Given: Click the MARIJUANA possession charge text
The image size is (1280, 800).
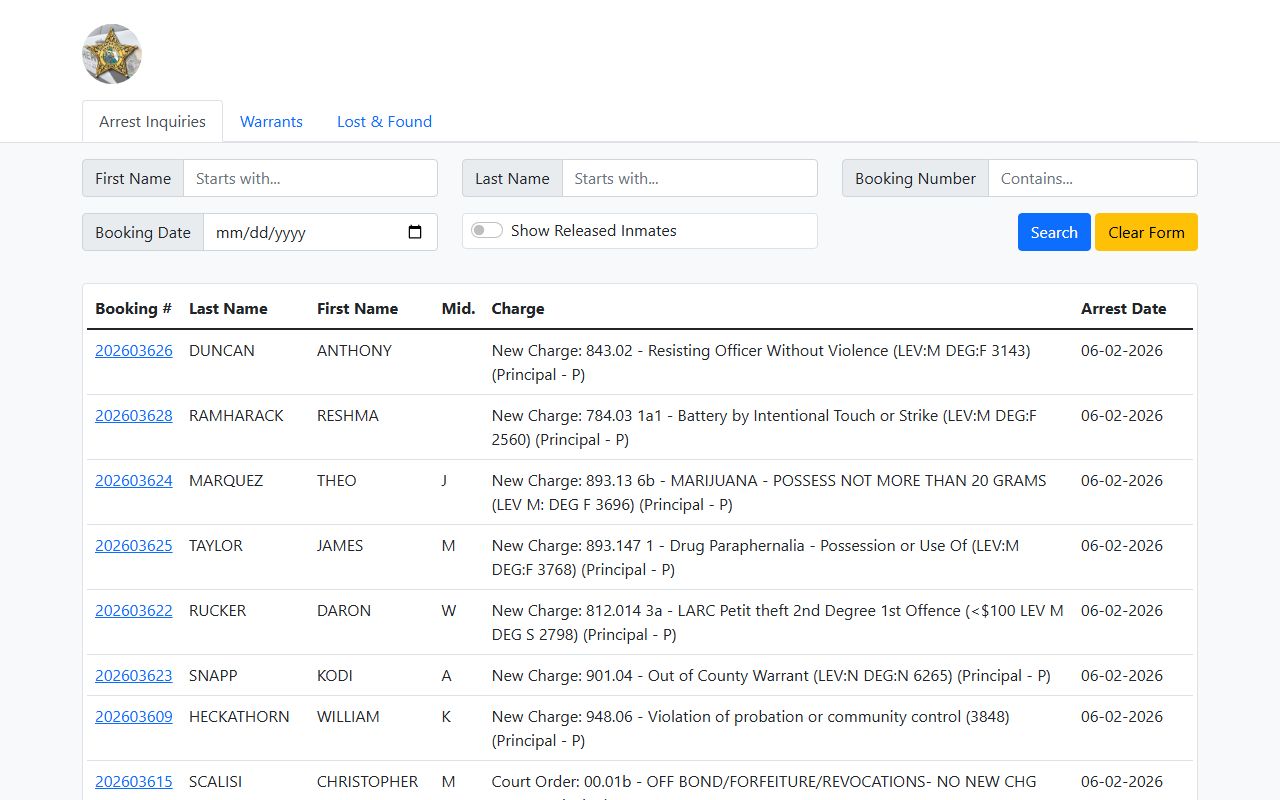Looking at the screenshot, I should coord(769,492).
